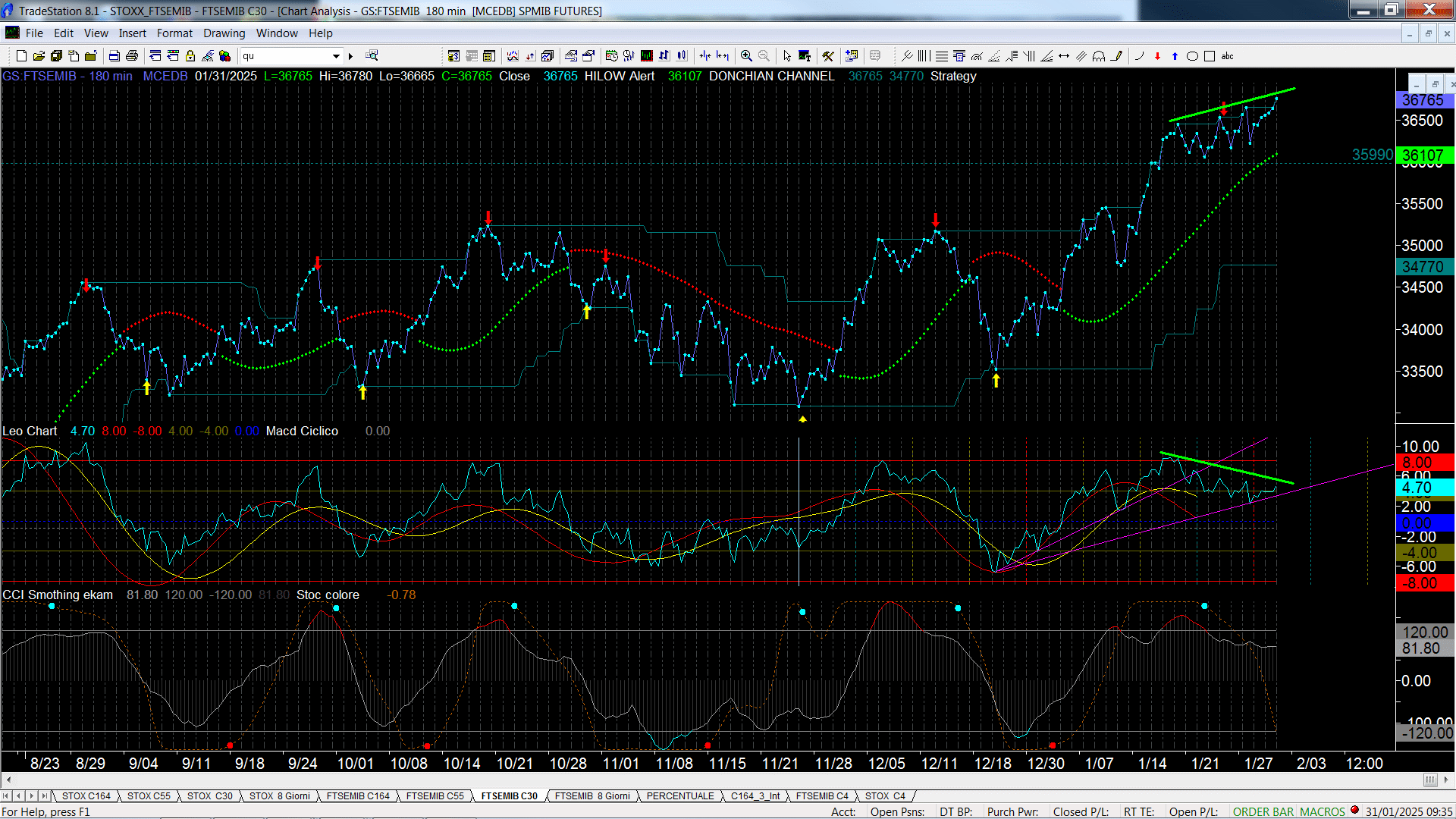
Task: Click the padlock Lock toolbar icon
Action: [190, 55]
